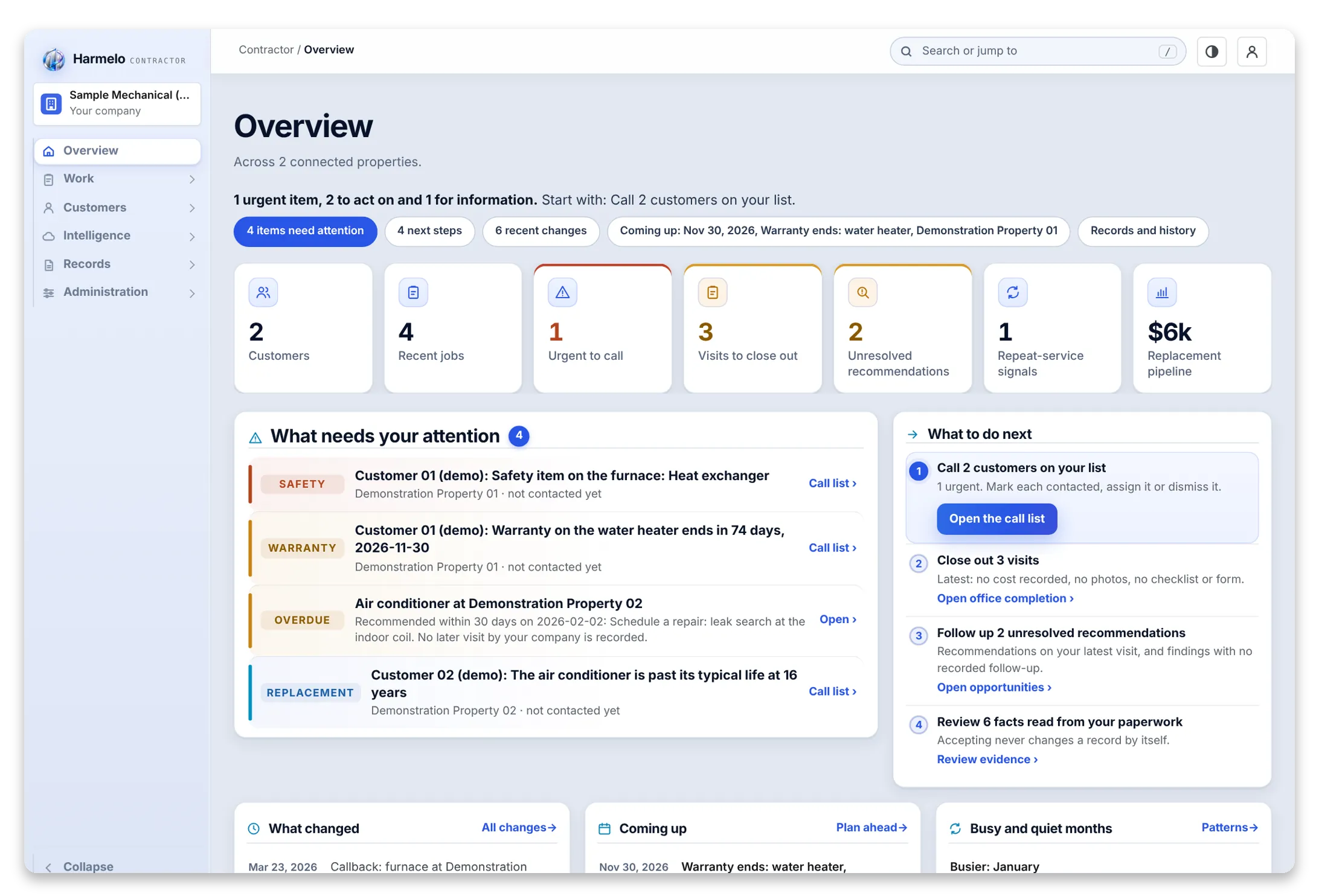Open the '3 Visits to close out' card

pyautogui.click(x=752, y=328)
